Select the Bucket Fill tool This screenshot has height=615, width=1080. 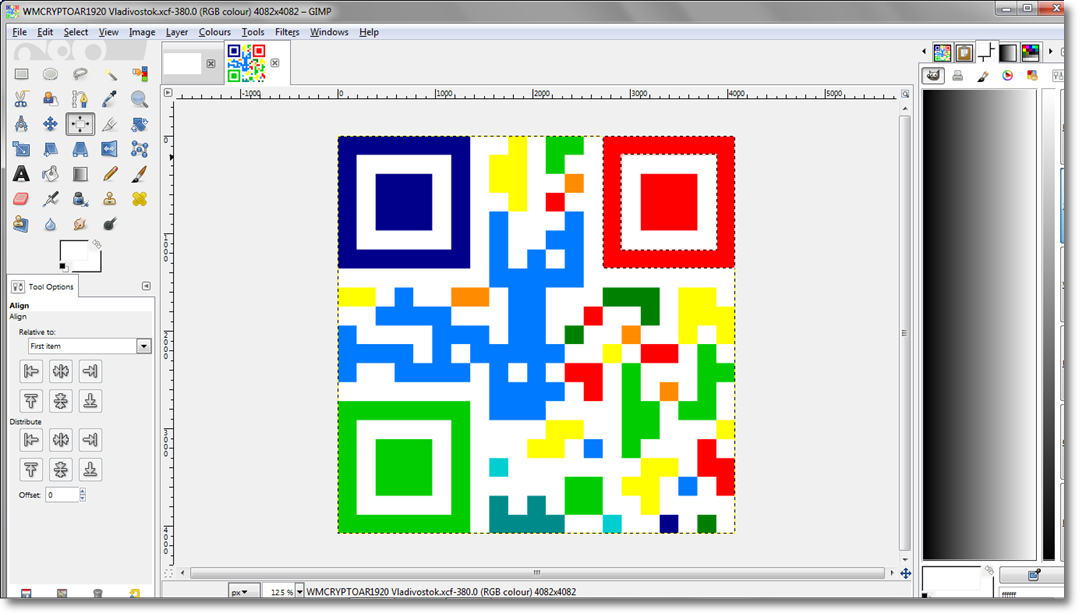(50, 174)
